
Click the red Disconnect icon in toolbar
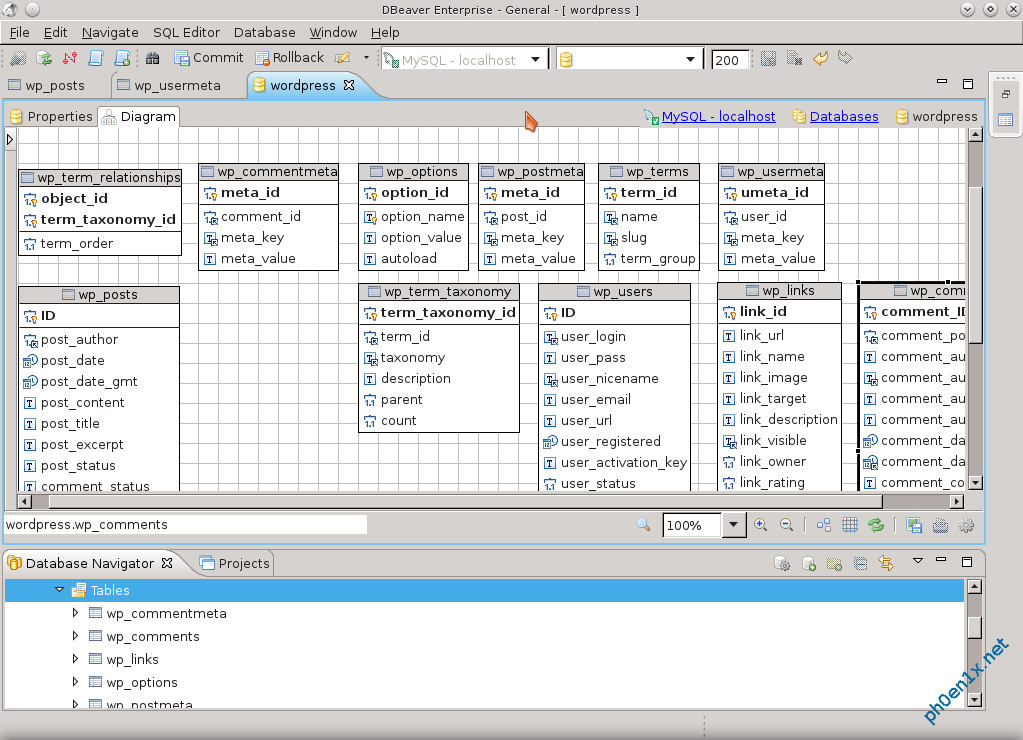(x=70, y=59)
